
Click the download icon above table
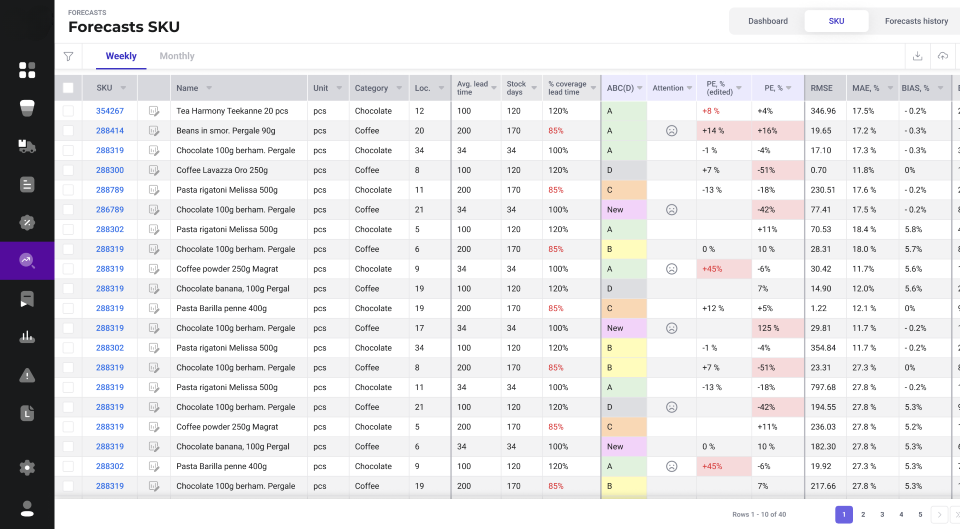[x=917, y=56]
